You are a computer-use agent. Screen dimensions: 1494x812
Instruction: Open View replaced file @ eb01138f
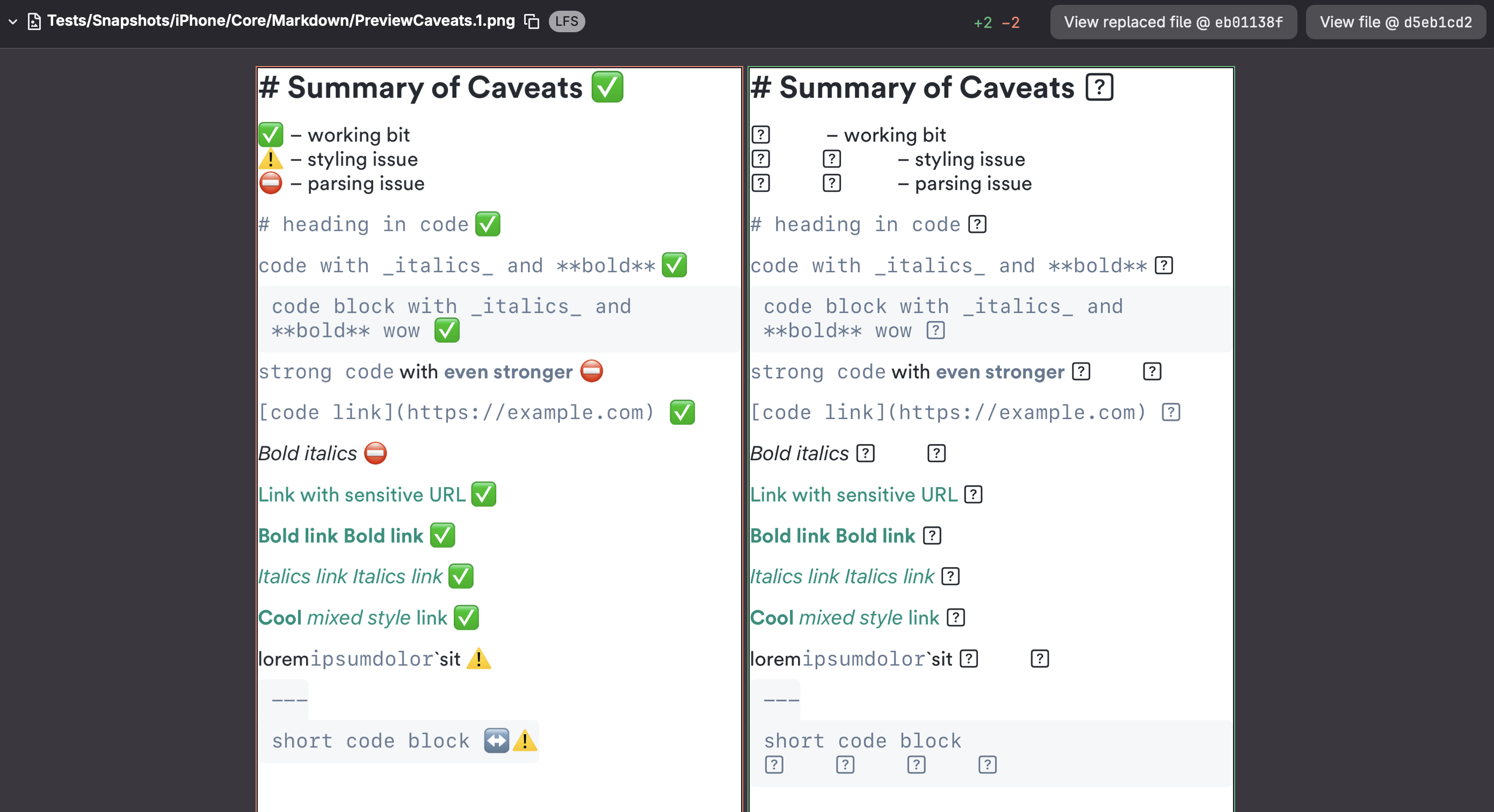(1173, 22)
